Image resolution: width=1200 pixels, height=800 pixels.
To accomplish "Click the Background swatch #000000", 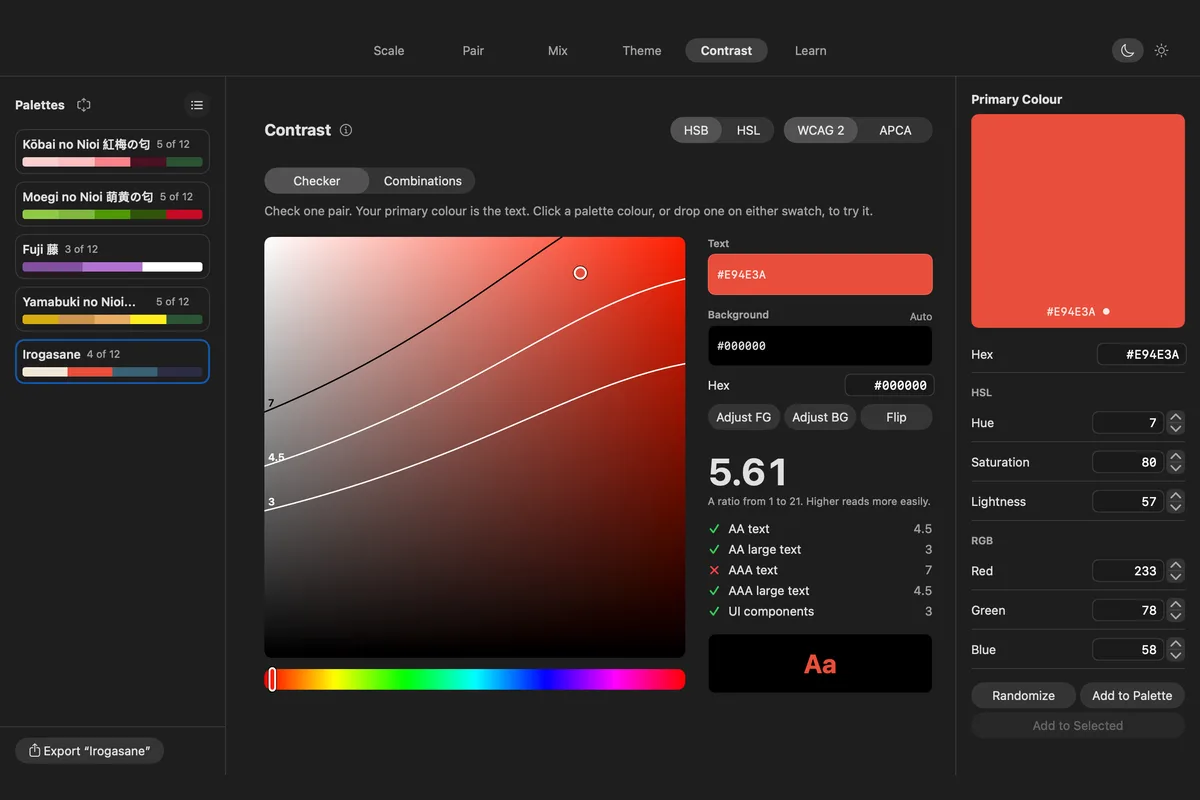I will click(x=820, y=346).
